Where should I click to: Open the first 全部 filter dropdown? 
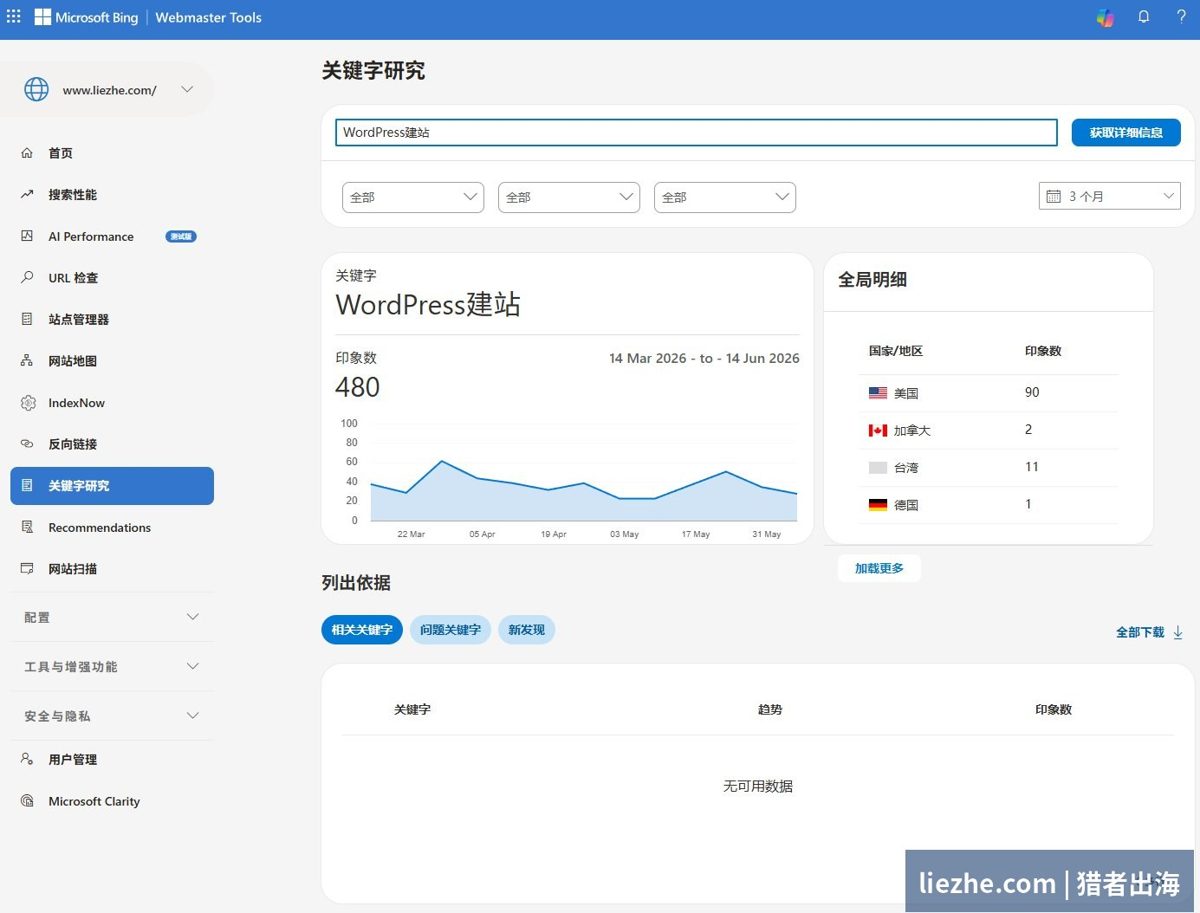coord(413,197)
